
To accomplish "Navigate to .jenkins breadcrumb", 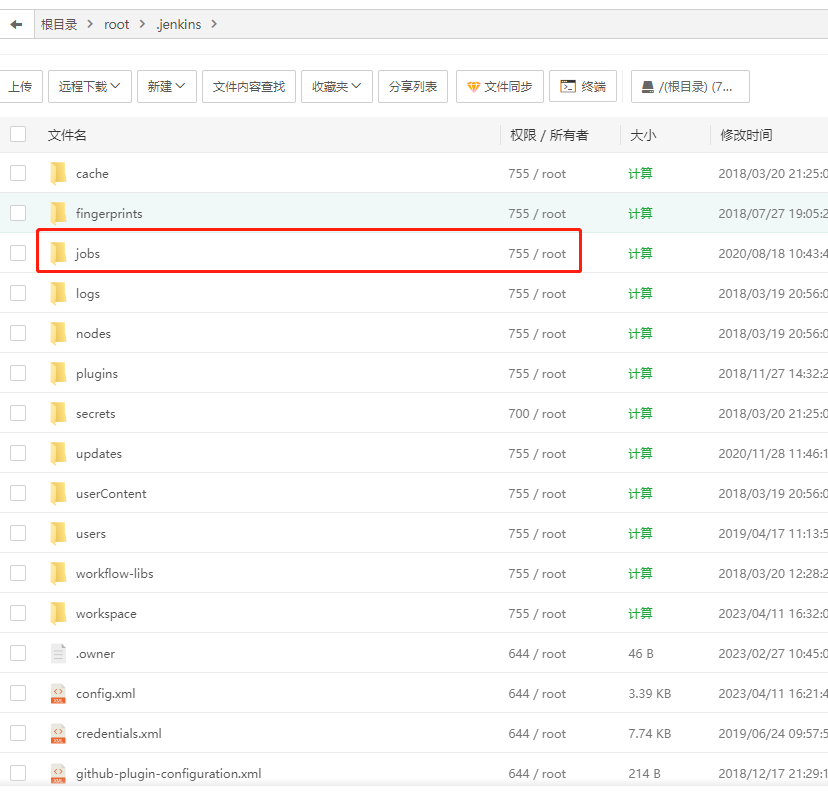I will point(178,24).
